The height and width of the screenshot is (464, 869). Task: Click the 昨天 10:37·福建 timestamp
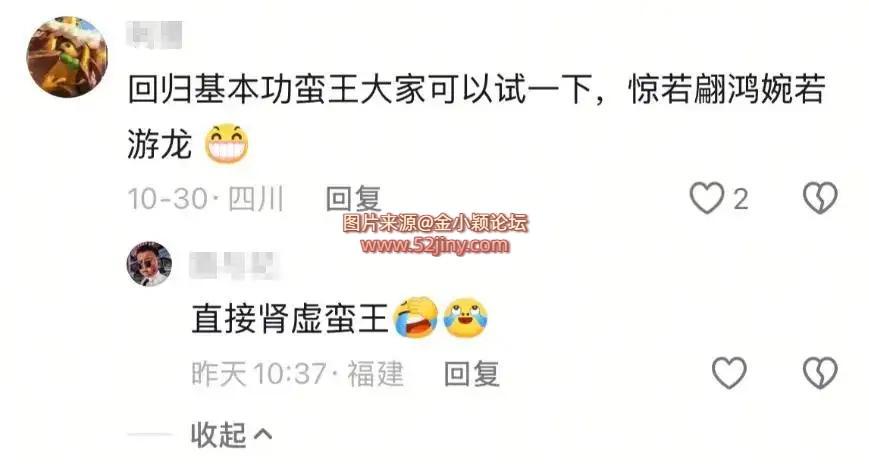(x=298, y=373)
